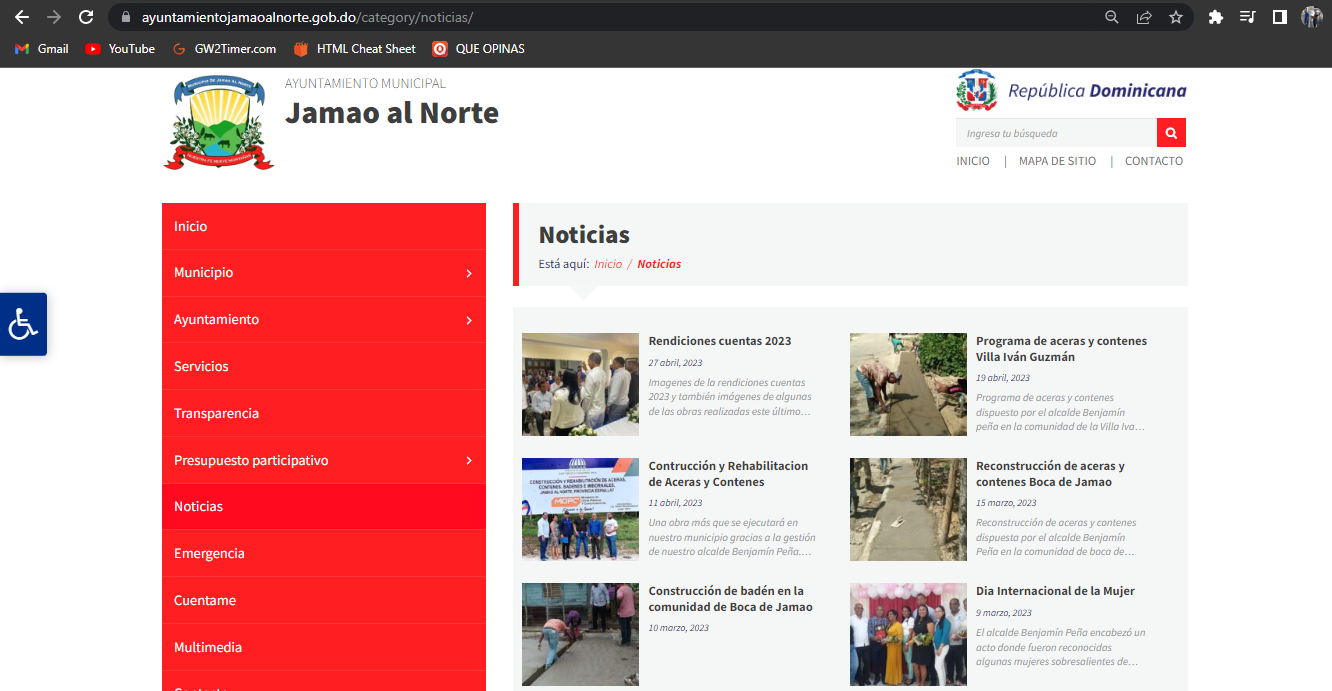The image size is (1332, 691).
Task: Open Emergencia in the sidebar menu
Action: (x=324, y=553)
